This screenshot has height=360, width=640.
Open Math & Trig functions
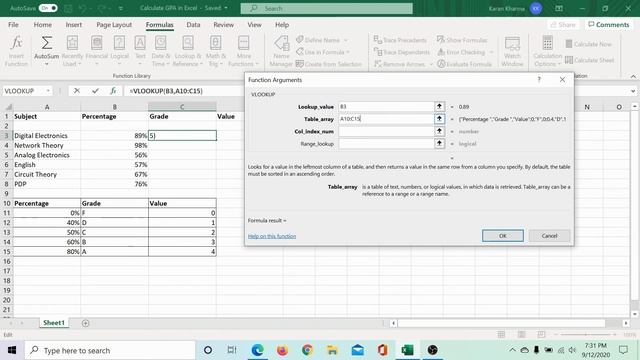[215, 51]
